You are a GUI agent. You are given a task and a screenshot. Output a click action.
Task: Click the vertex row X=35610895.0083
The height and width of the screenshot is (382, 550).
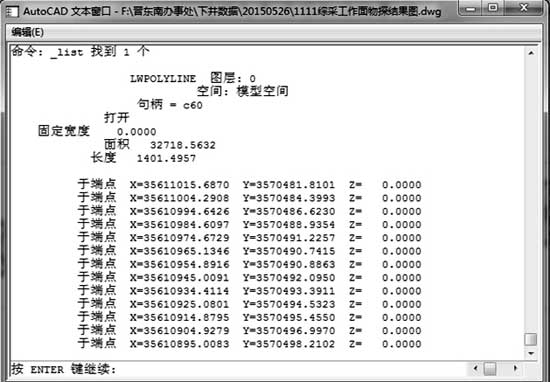coord(249,344)
